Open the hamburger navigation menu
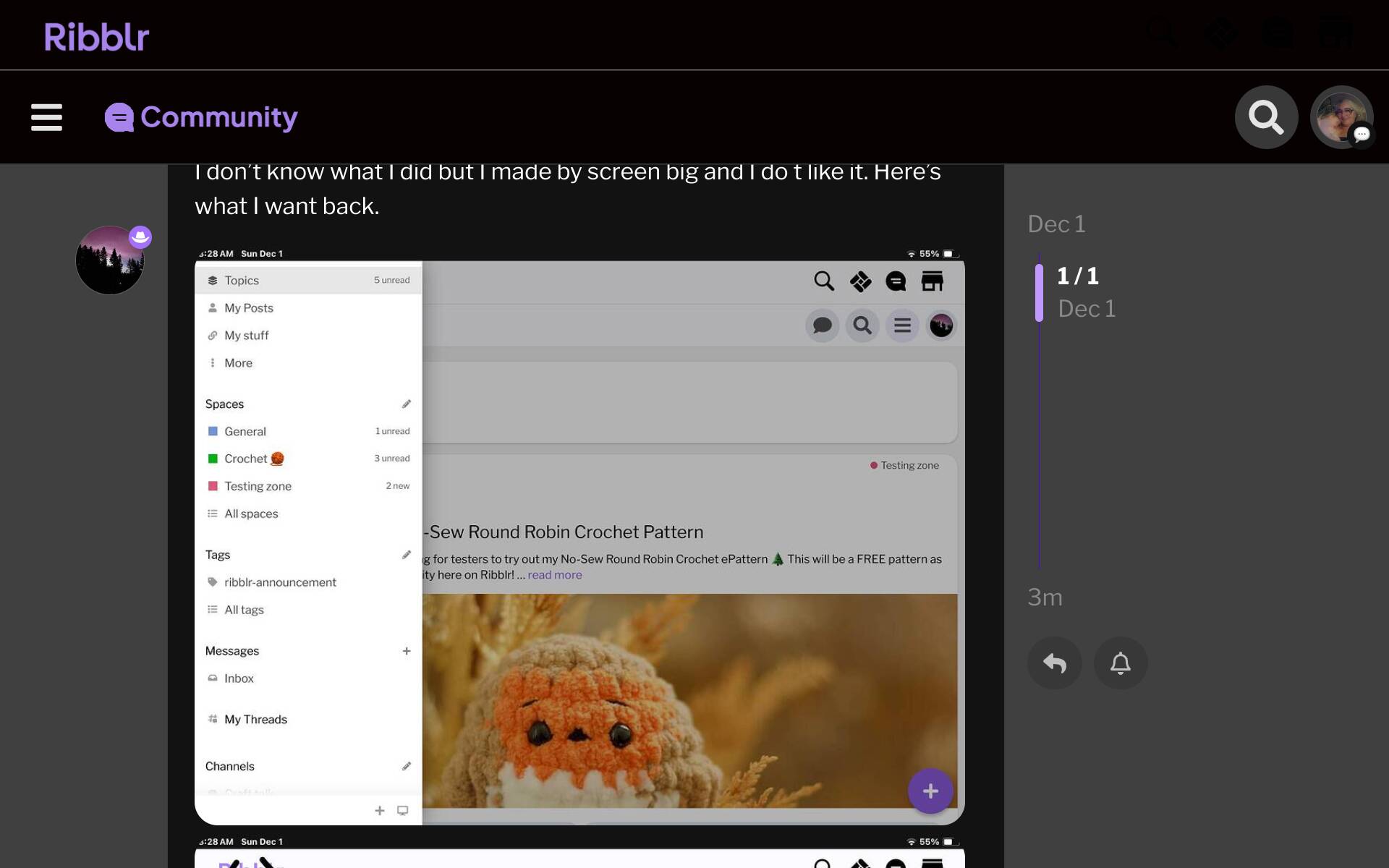Screen dimensions: 1389x868 [x=46, y=117]
